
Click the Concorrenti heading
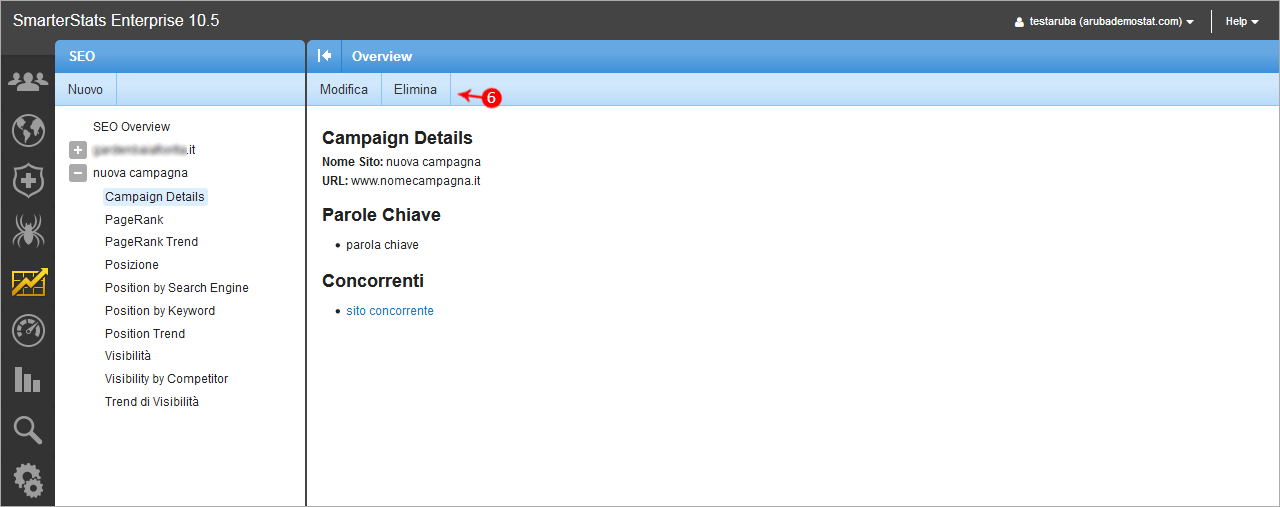373,281
